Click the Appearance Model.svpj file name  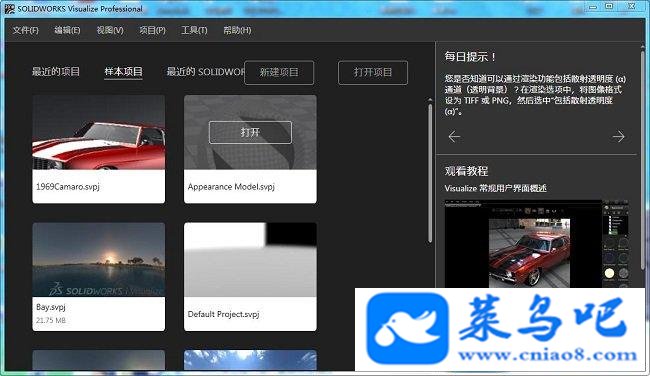pyautogui.click(x=231, y=187)
